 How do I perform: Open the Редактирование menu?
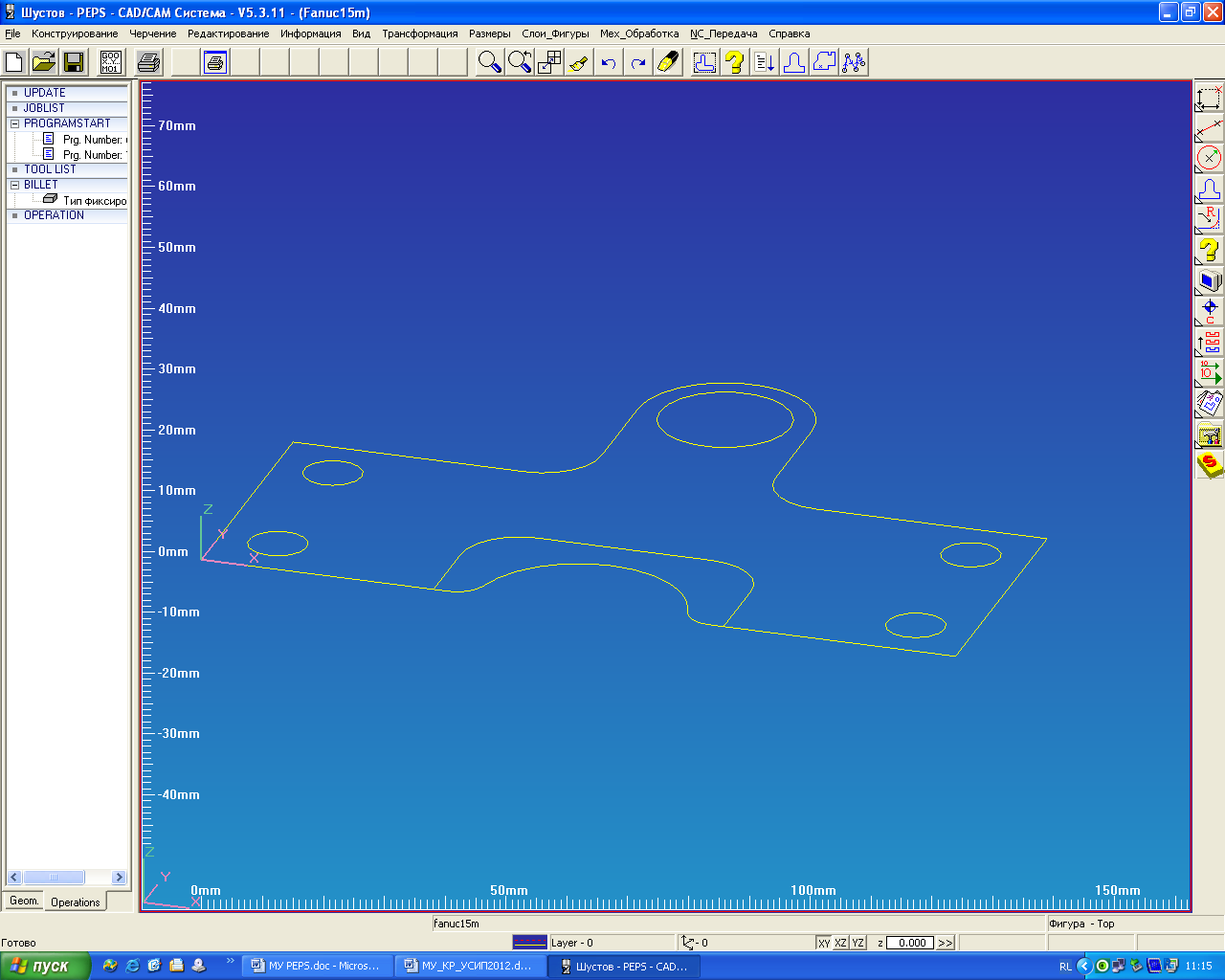pyautogui.click(x=229, y=33)
